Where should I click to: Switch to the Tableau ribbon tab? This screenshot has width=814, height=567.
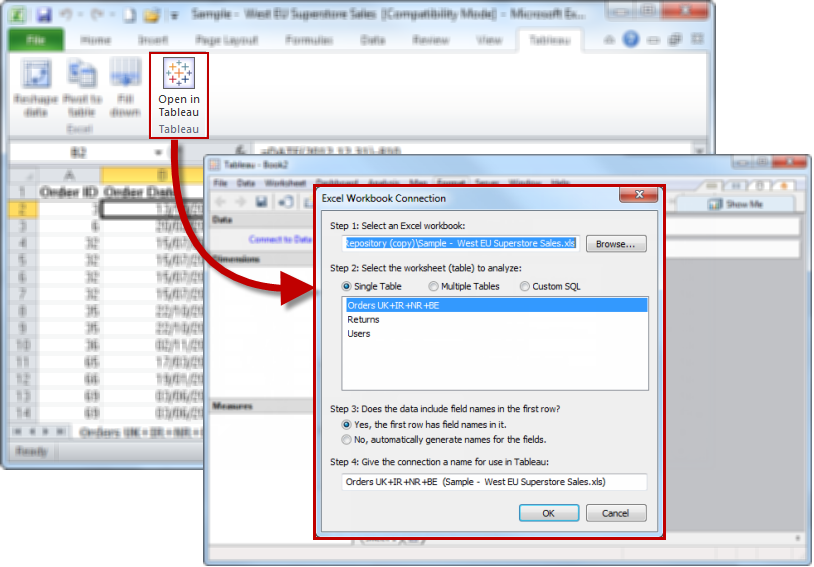[548, 40]
